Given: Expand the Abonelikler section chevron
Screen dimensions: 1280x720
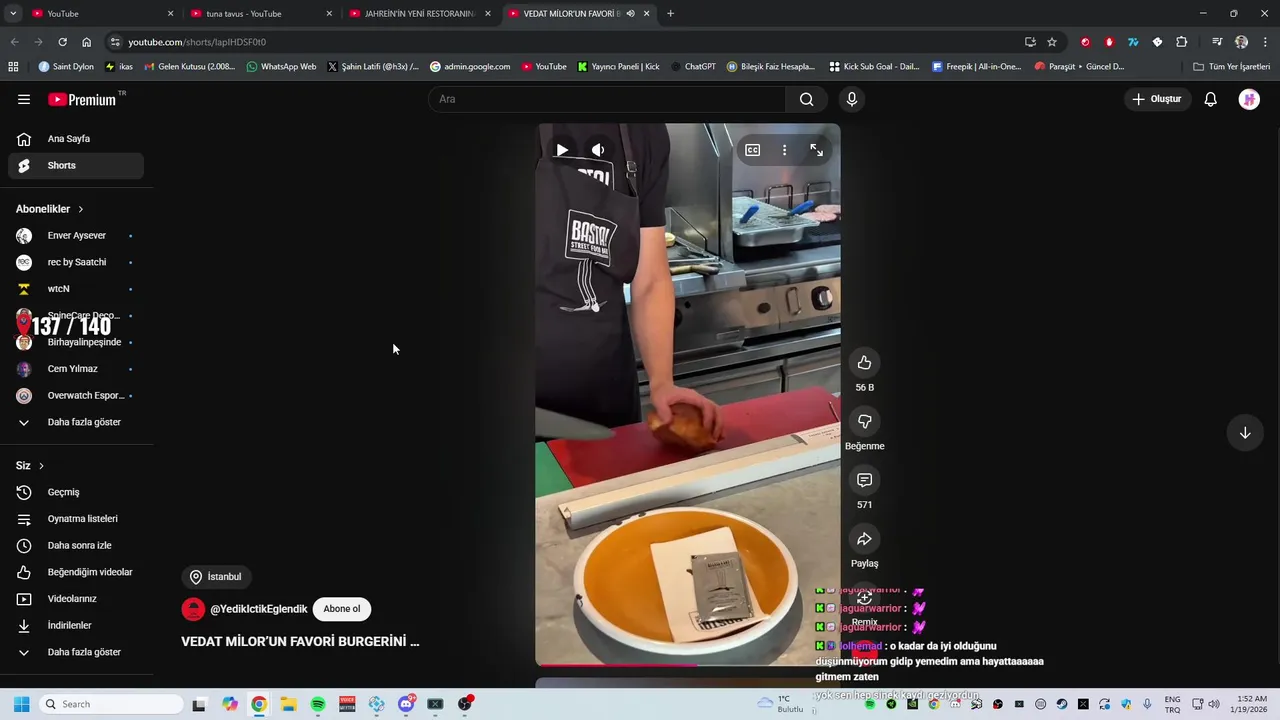Looking at the screenshot, I should 80,209.
